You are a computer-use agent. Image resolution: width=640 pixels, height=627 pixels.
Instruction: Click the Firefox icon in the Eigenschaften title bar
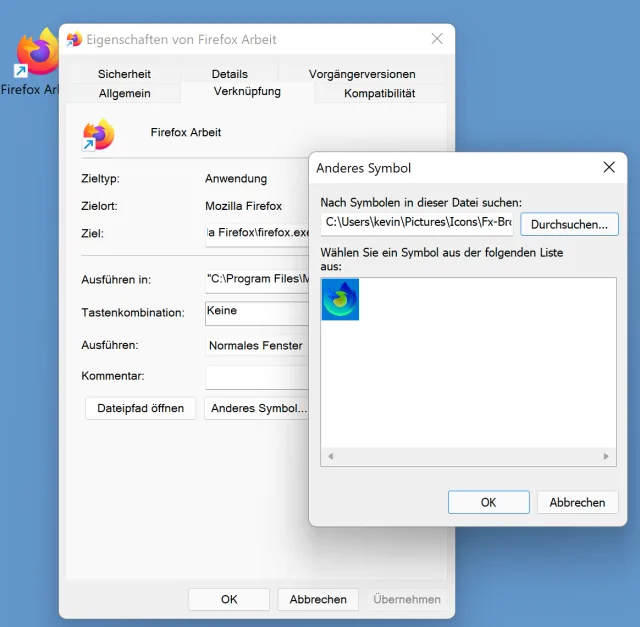click(74, 40)
